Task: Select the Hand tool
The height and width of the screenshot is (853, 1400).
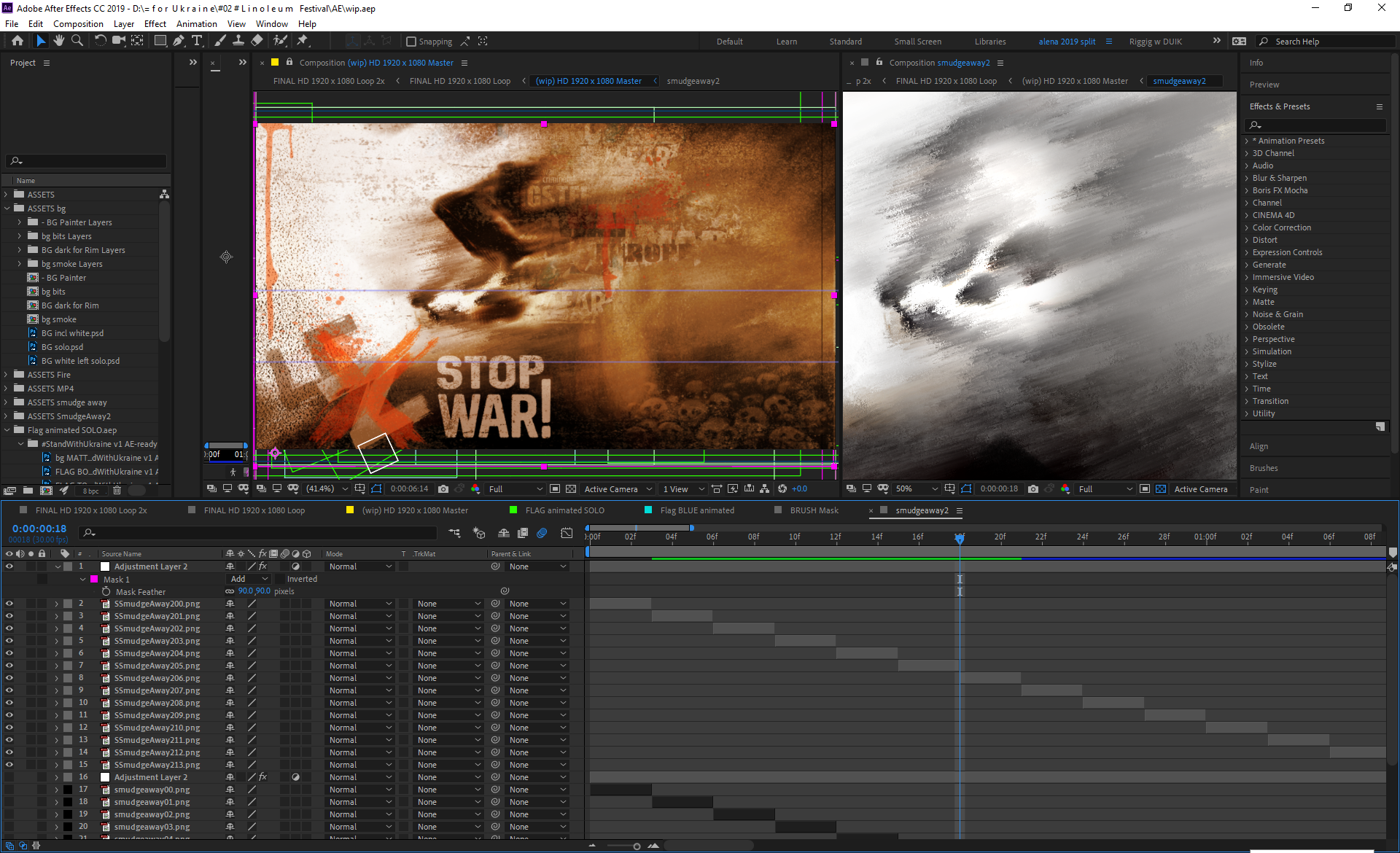Action: point(59,41)
